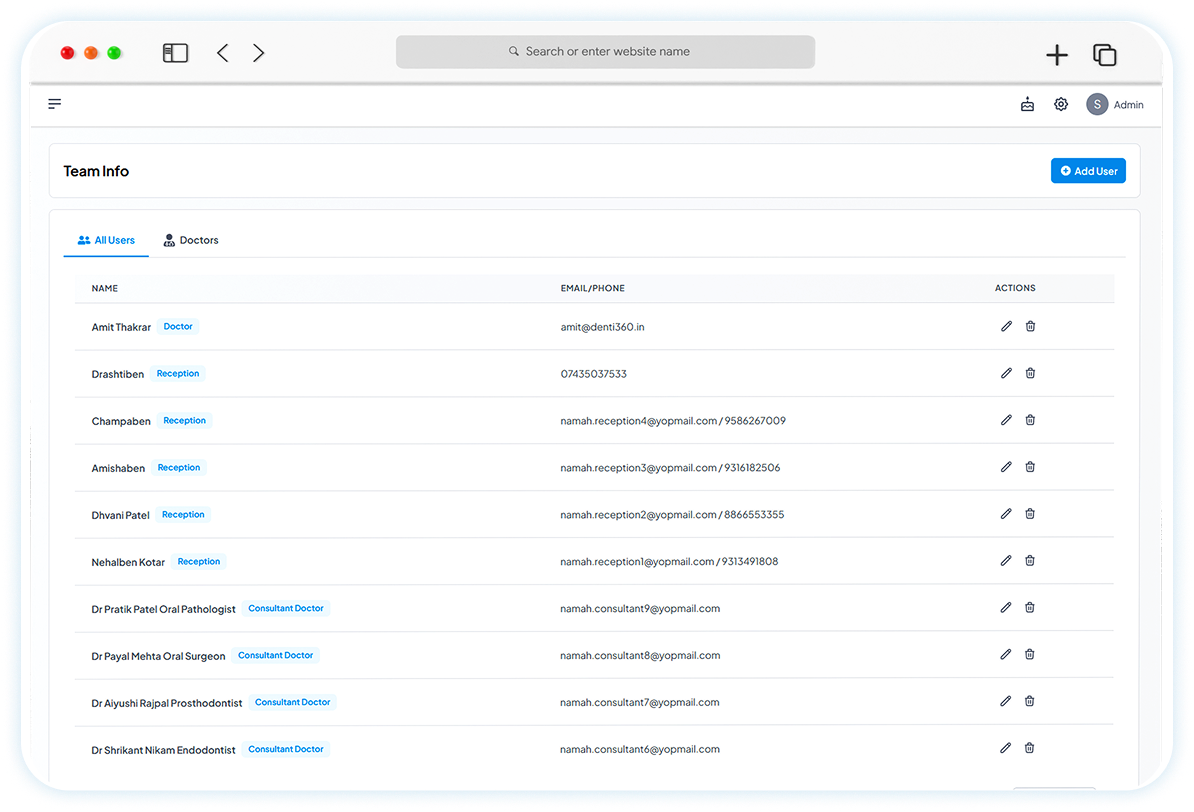Delete Drashtiben from the team
The width and height of the screenshot is (1194, 812).
1030,373
